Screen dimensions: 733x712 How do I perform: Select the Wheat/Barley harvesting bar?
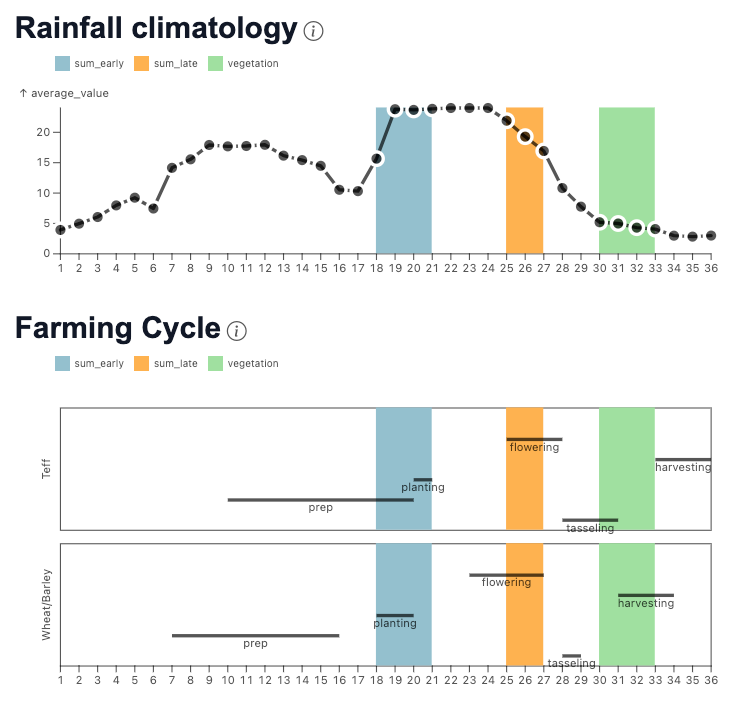(645, 595)
